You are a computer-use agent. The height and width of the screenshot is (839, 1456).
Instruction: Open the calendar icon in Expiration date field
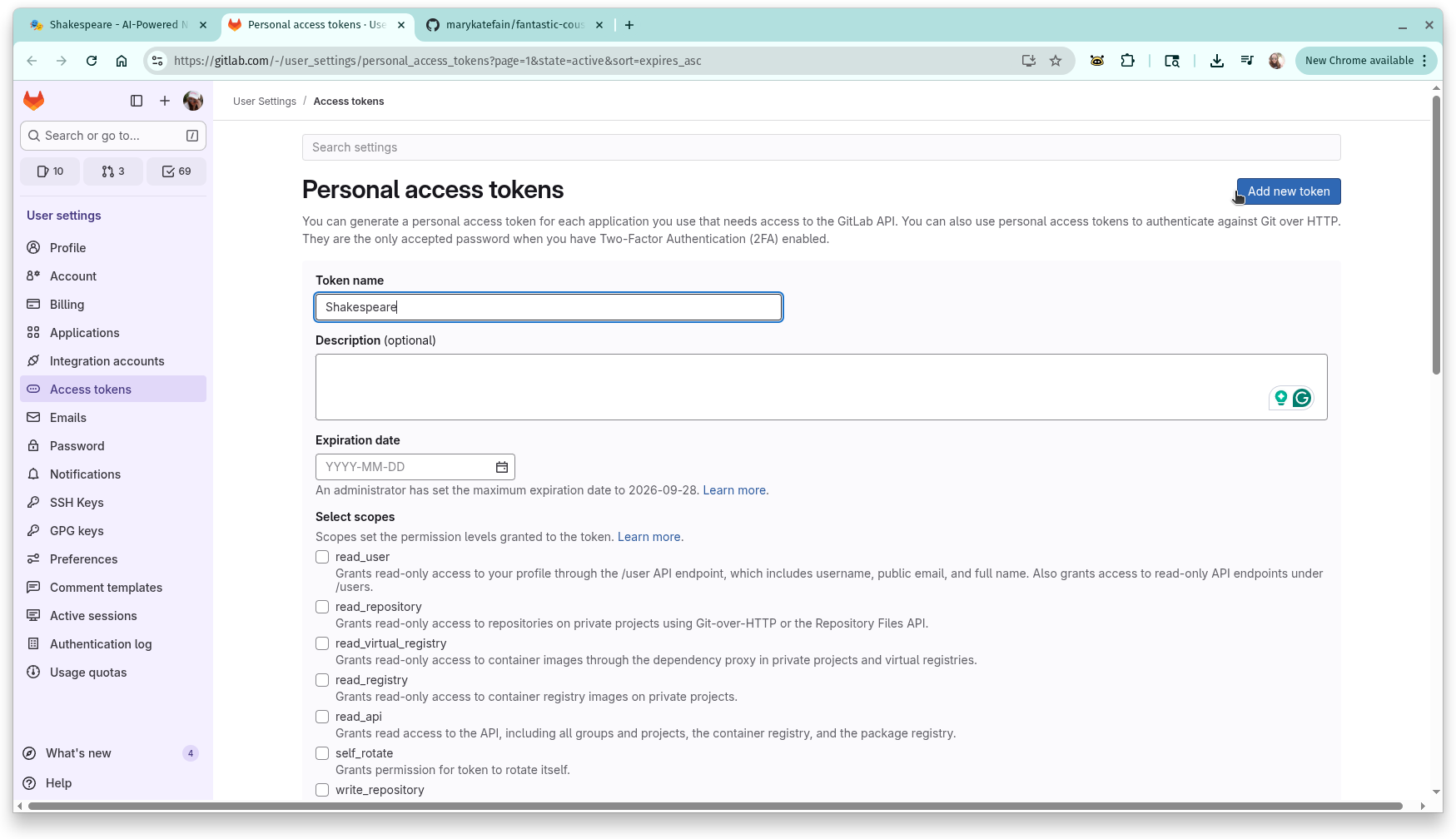pyautogui.click(x=501, y=467)
